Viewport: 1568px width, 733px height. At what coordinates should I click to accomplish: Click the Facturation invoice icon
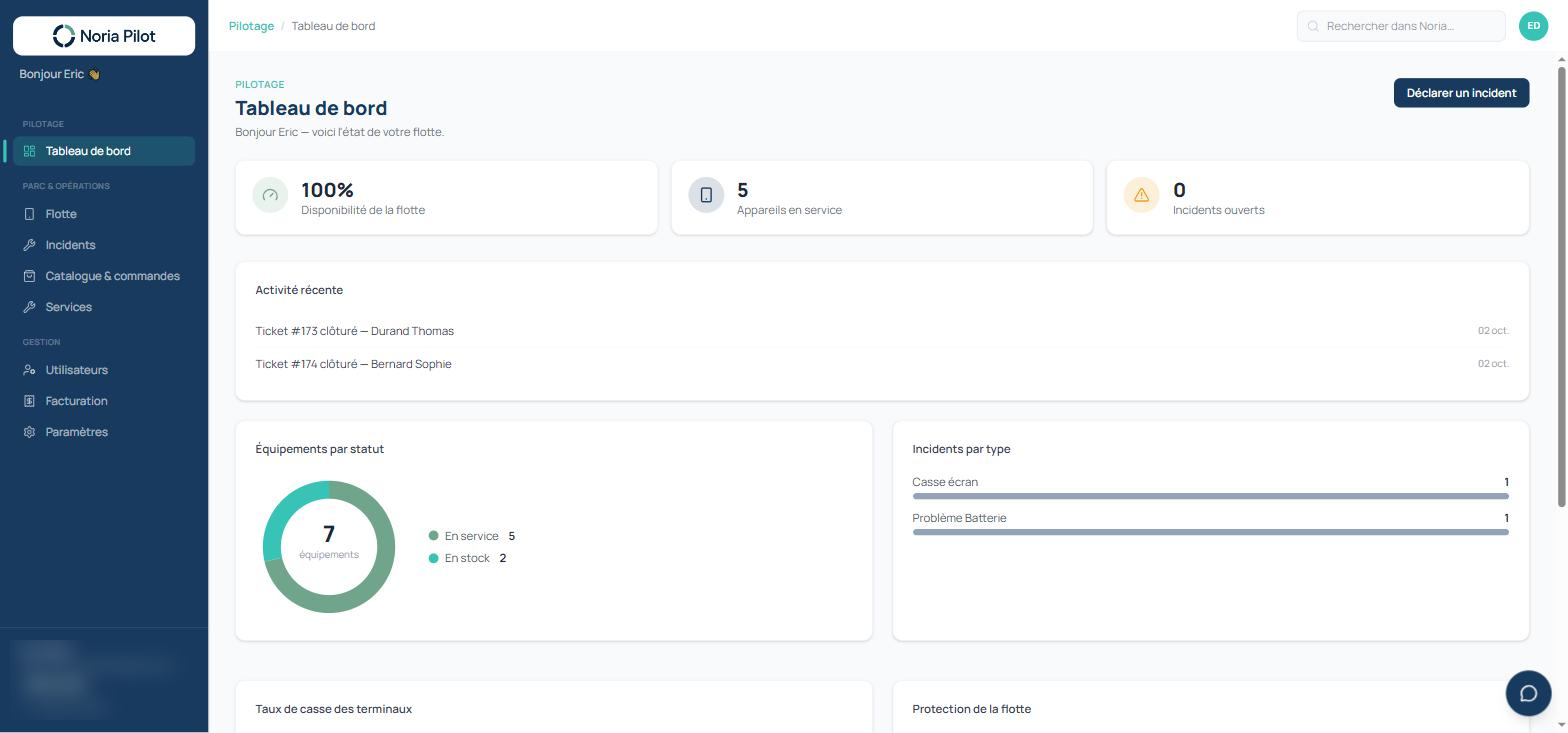point(29,401)
